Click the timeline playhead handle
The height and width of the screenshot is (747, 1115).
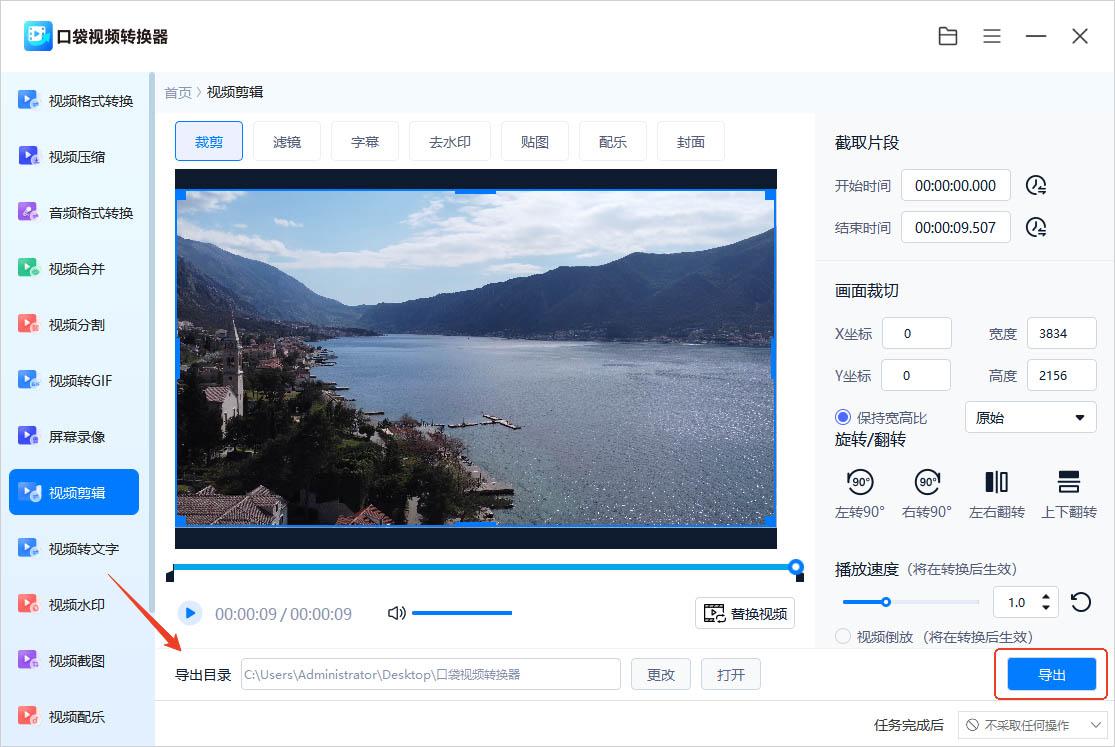pyautogui.click(x=796, y=567)
